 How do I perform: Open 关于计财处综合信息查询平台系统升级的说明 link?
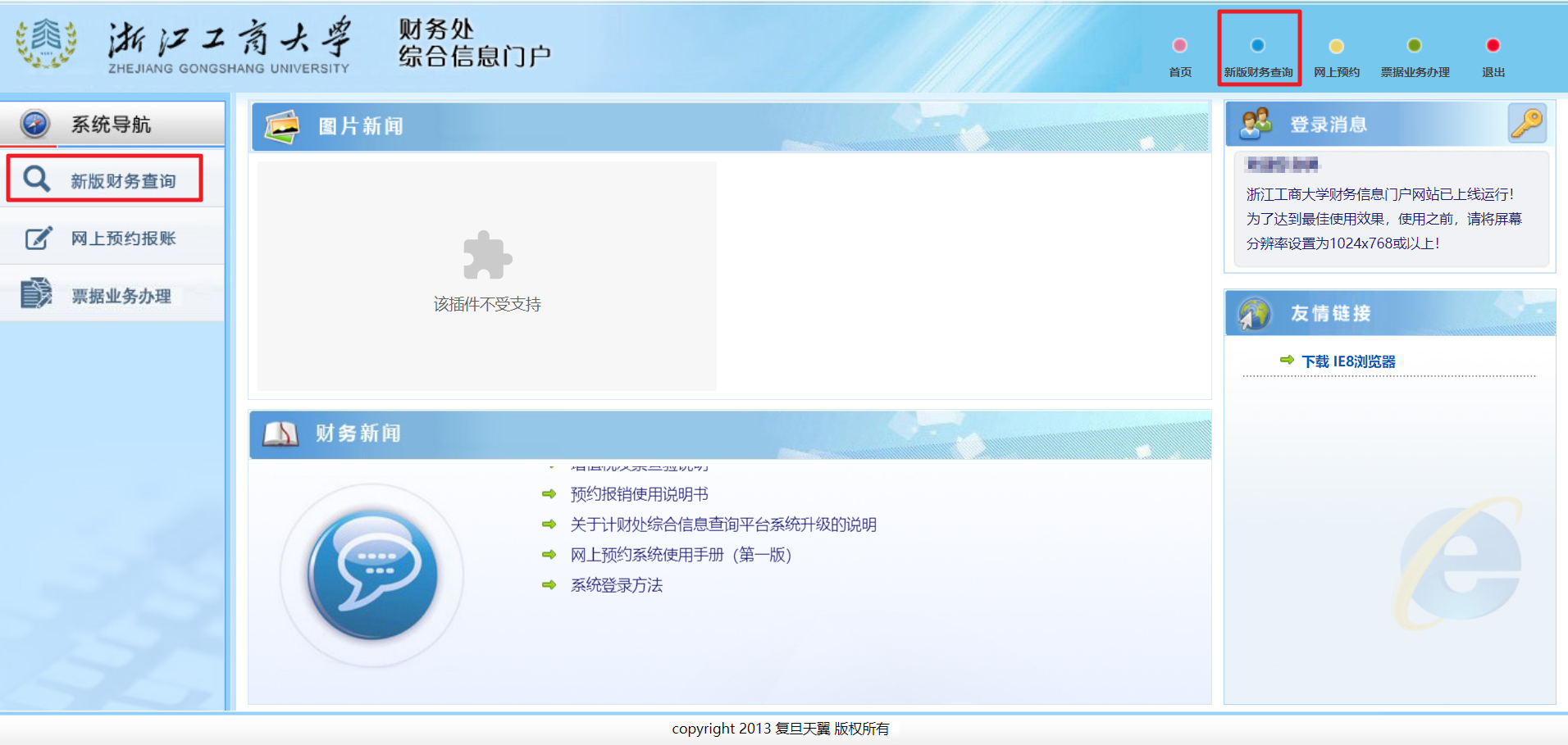[723, 525]
